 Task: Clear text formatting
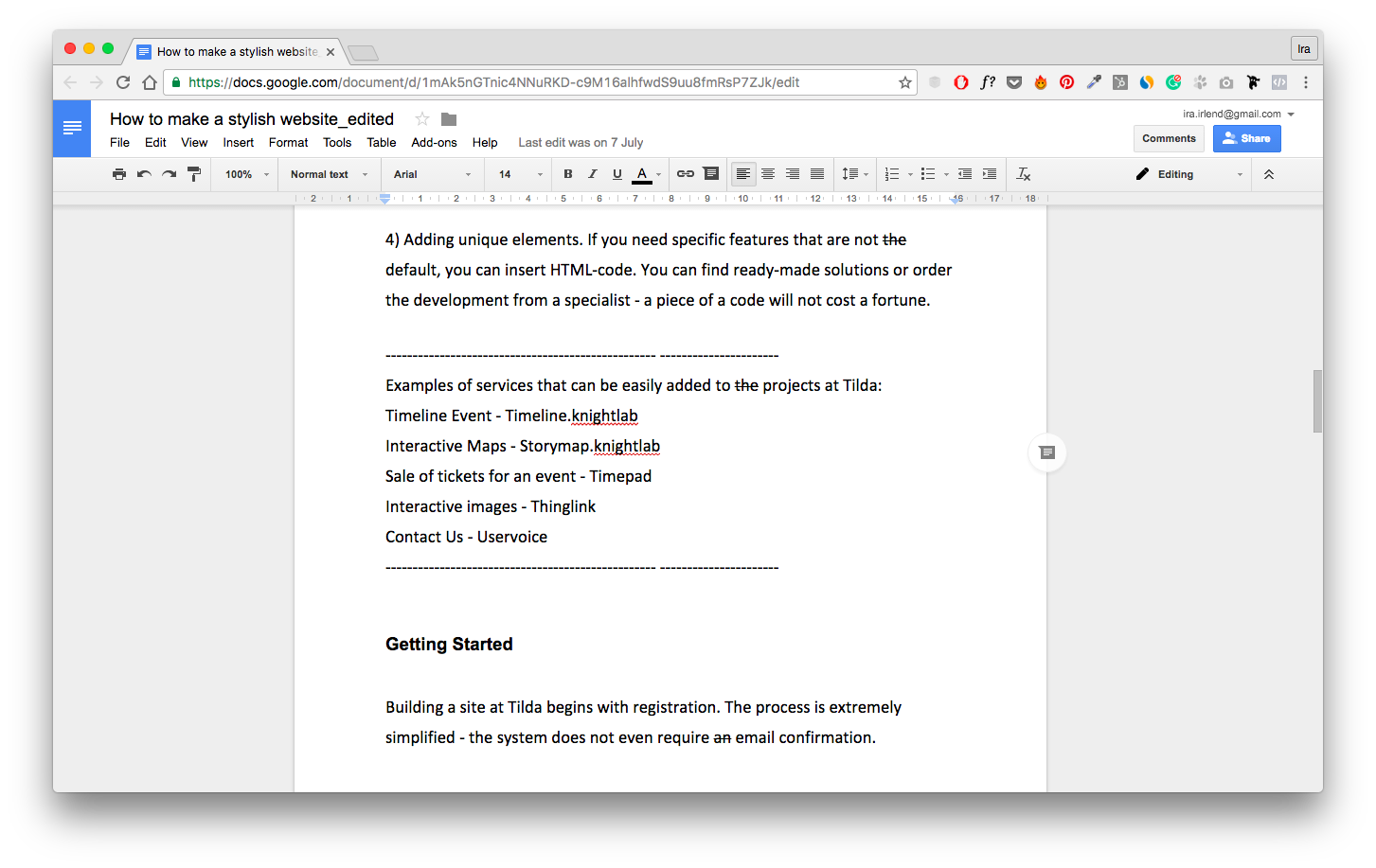(x=1024, y=174)
